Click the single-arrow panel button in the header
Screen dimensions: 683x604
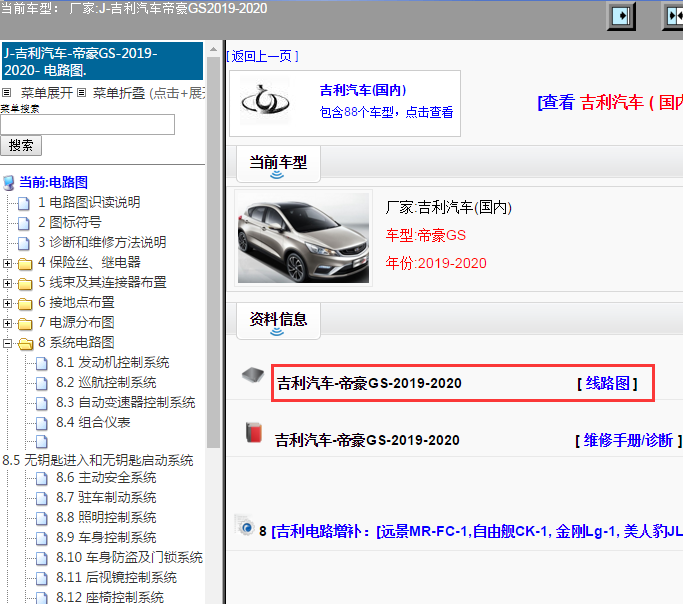point(621,17)
